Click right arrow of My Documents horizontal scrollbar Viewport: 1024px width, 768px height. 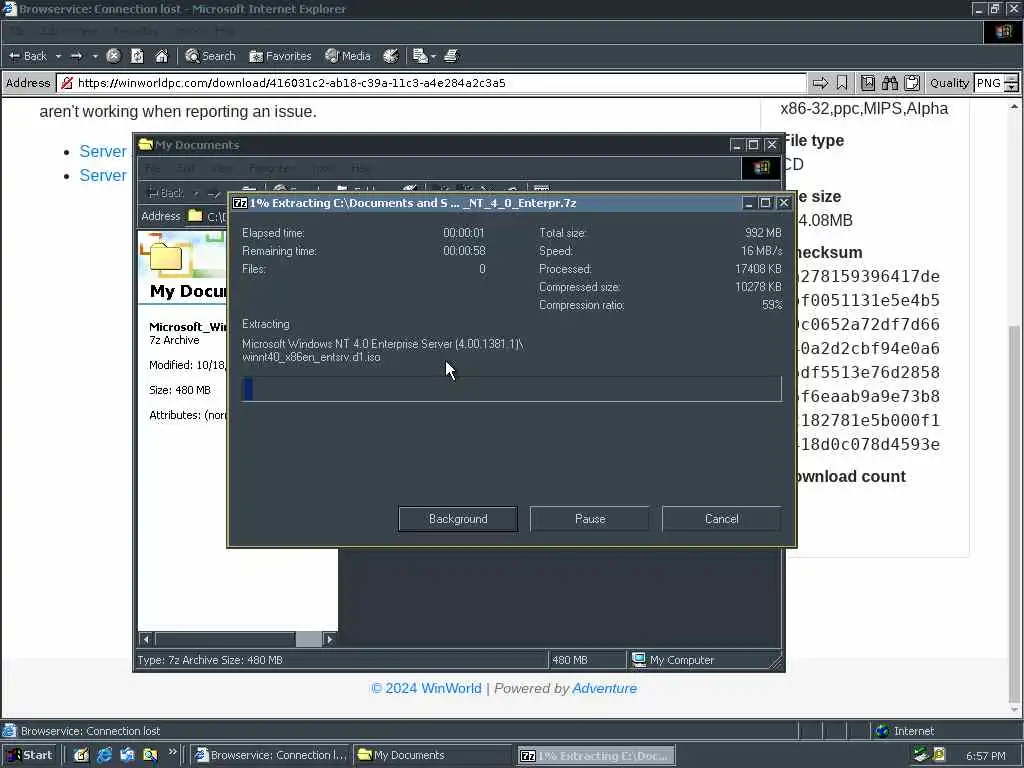tap(329, 639)
